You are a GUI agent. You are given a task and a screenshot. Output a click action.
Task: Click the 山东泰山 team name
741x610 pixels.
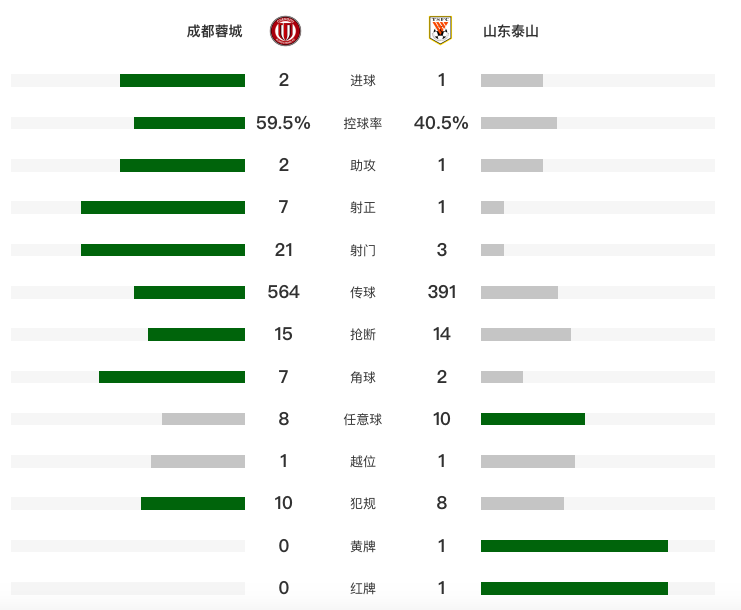(x=511, y=31)
